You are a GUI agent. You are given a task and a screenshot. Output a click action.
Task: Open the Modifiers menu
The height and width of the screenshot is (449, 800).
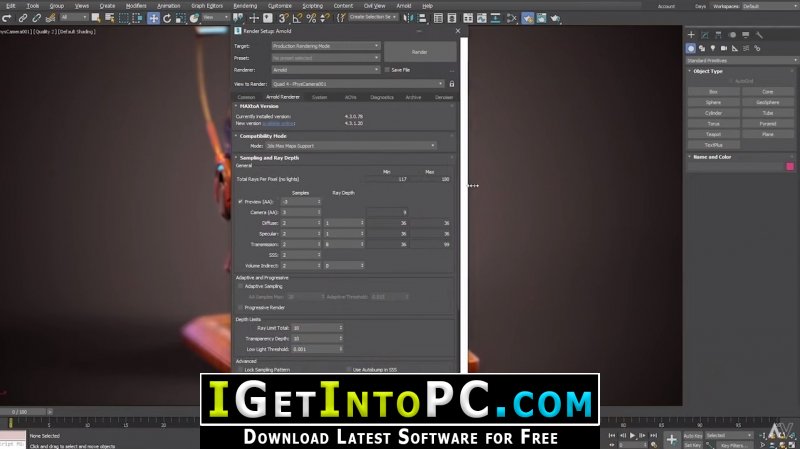(x=136, y=6)
